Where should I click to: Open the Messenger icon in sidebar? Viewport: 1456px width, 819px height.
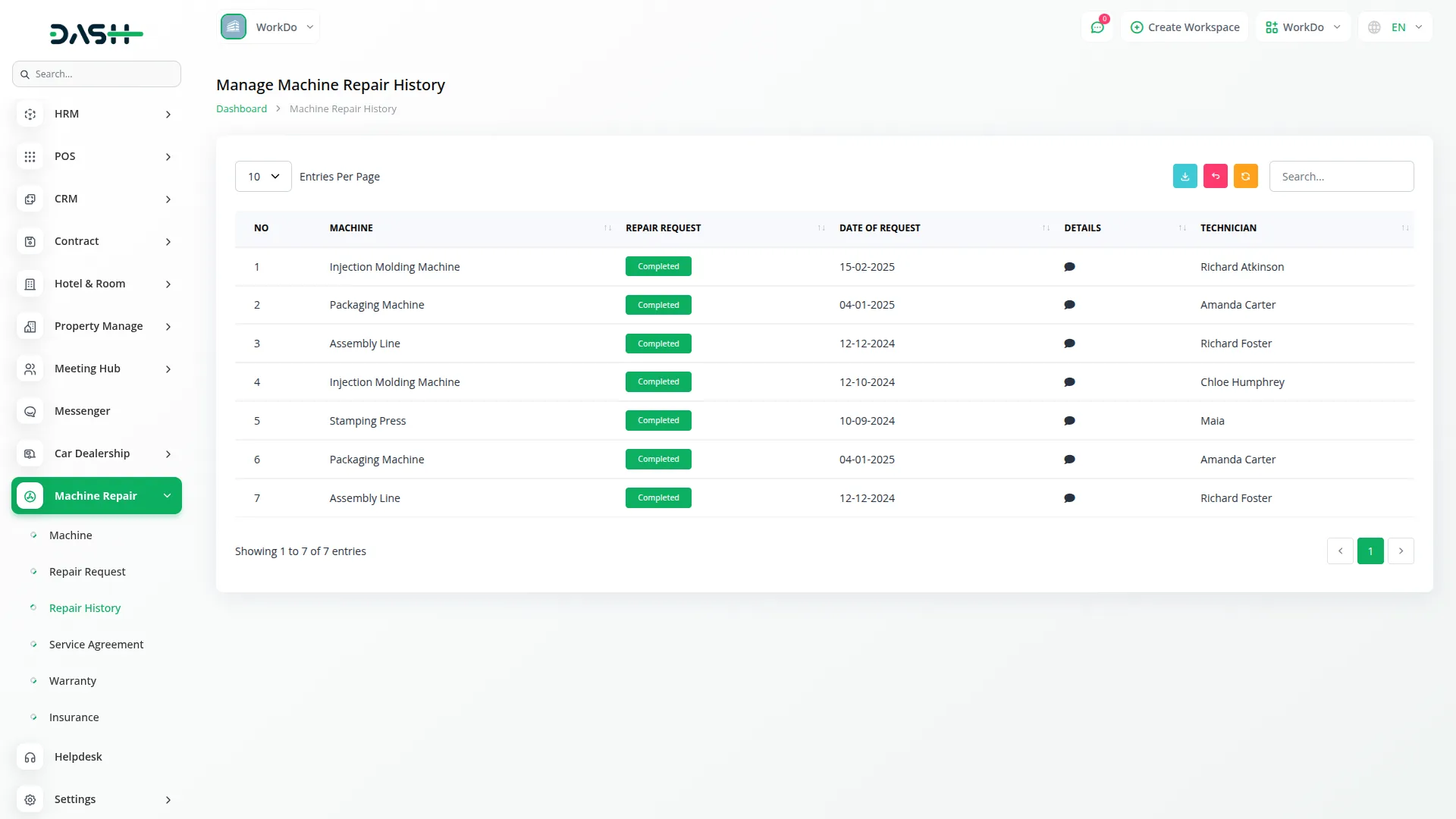pyautogui.click(x=30, y=411)
